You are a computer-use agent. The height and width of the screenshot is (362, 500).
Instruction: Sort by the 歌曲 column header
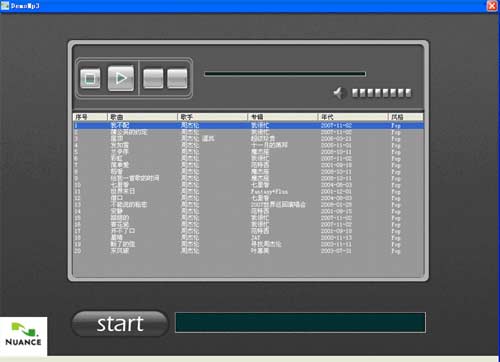[x=142, y=117]
